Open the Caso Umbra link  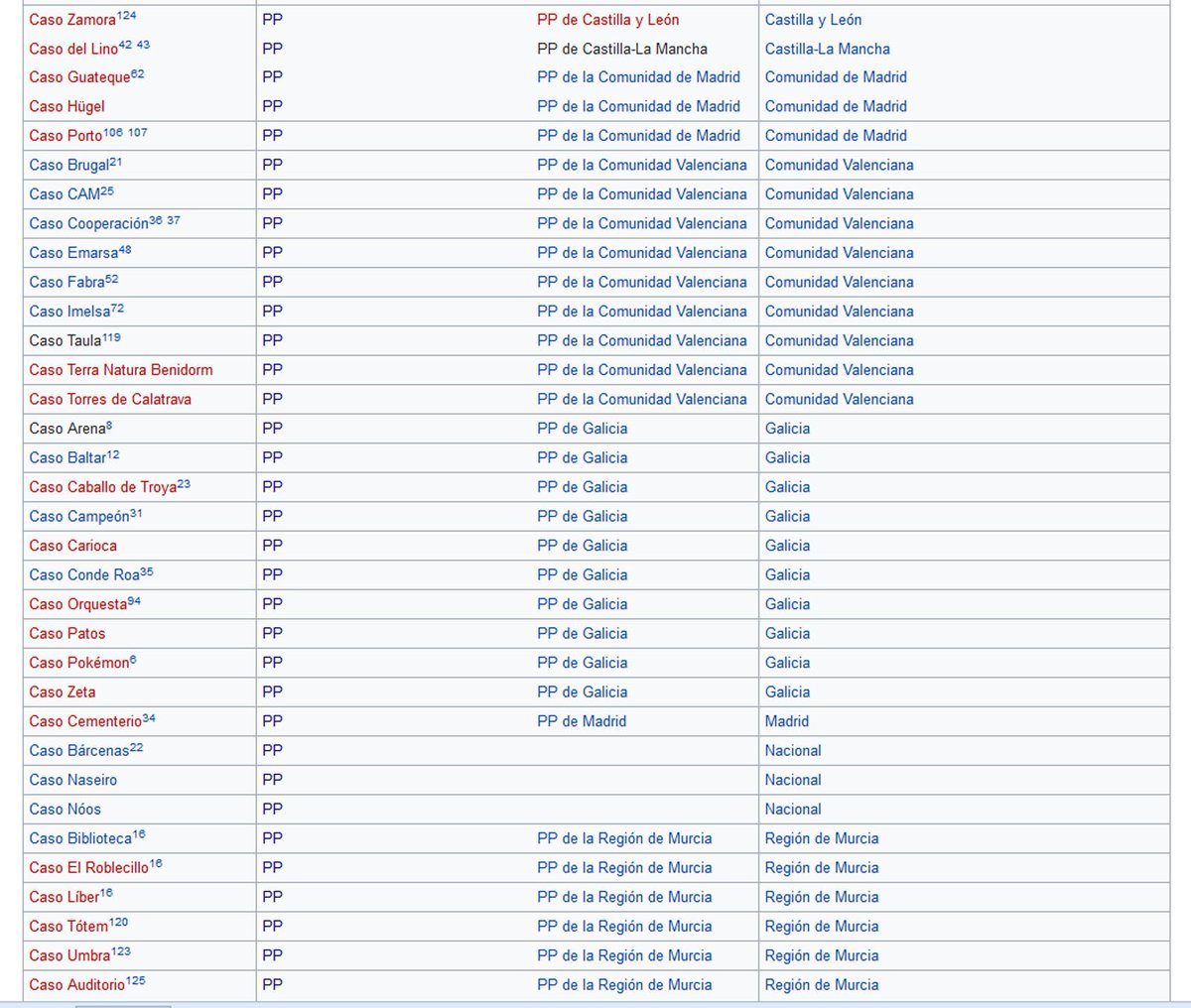coord(69,955)
